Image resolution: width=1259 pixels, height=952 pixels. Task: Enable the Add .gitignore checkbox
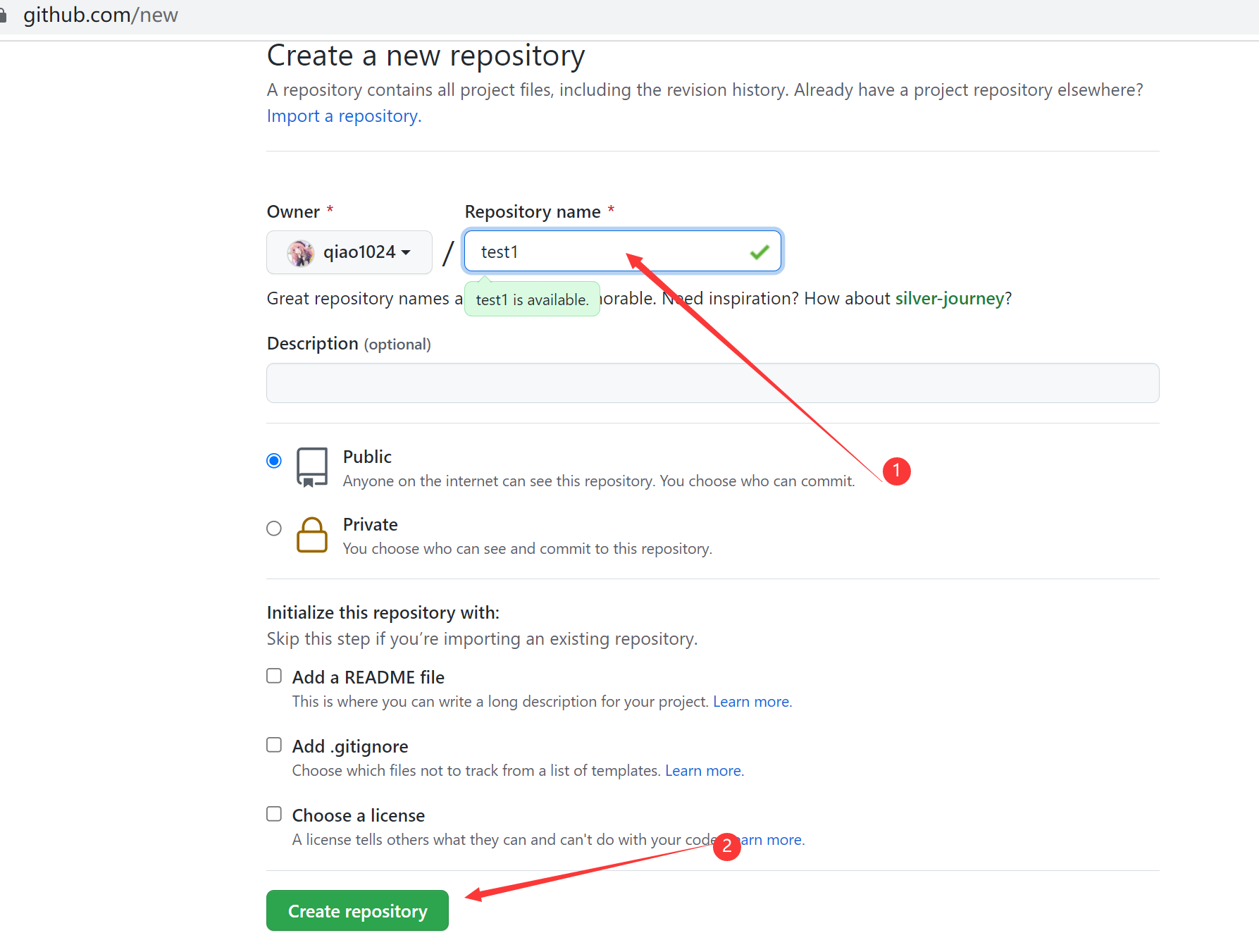pos(274,745)
